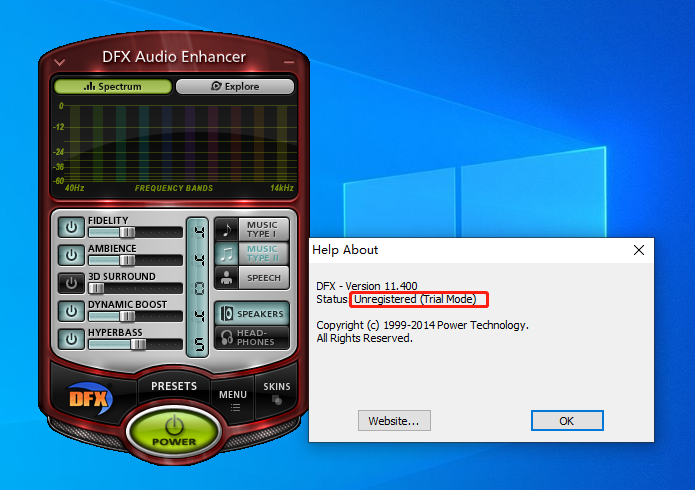Click the frequency spectrum display

pos(174,145)
